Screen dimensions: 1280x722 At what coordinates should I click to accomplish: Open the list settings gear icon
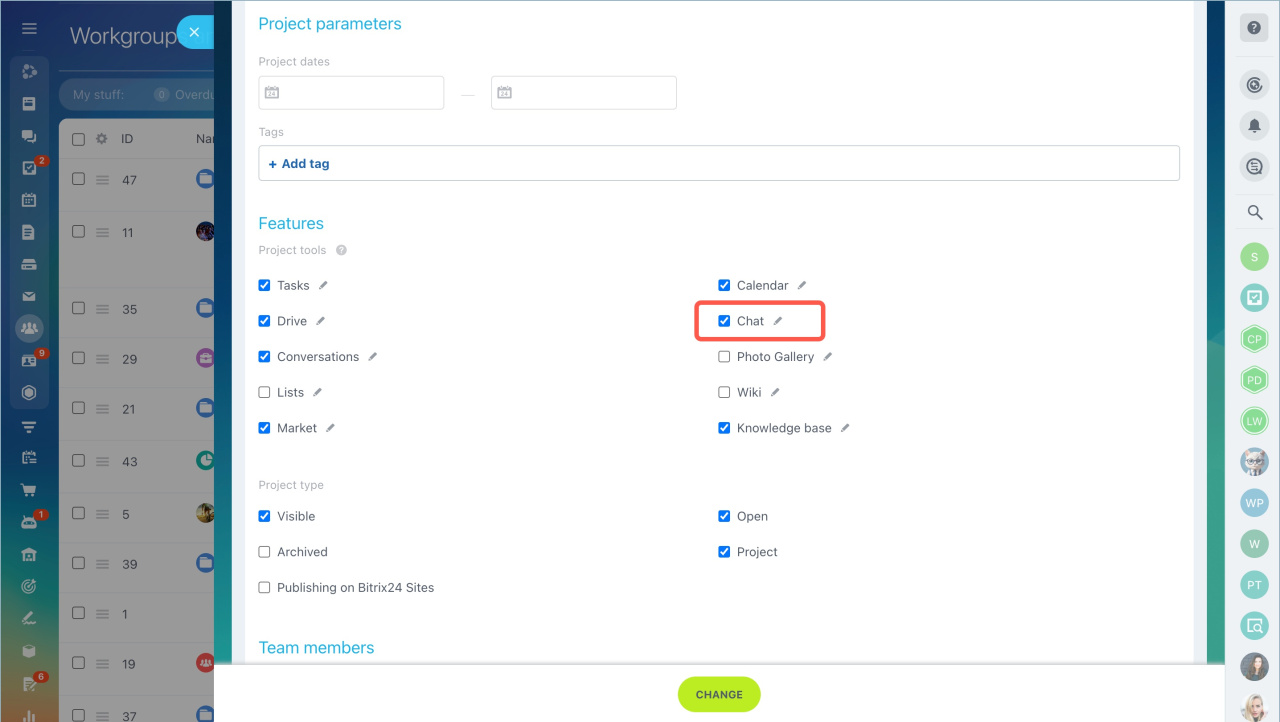click(101, 139)
